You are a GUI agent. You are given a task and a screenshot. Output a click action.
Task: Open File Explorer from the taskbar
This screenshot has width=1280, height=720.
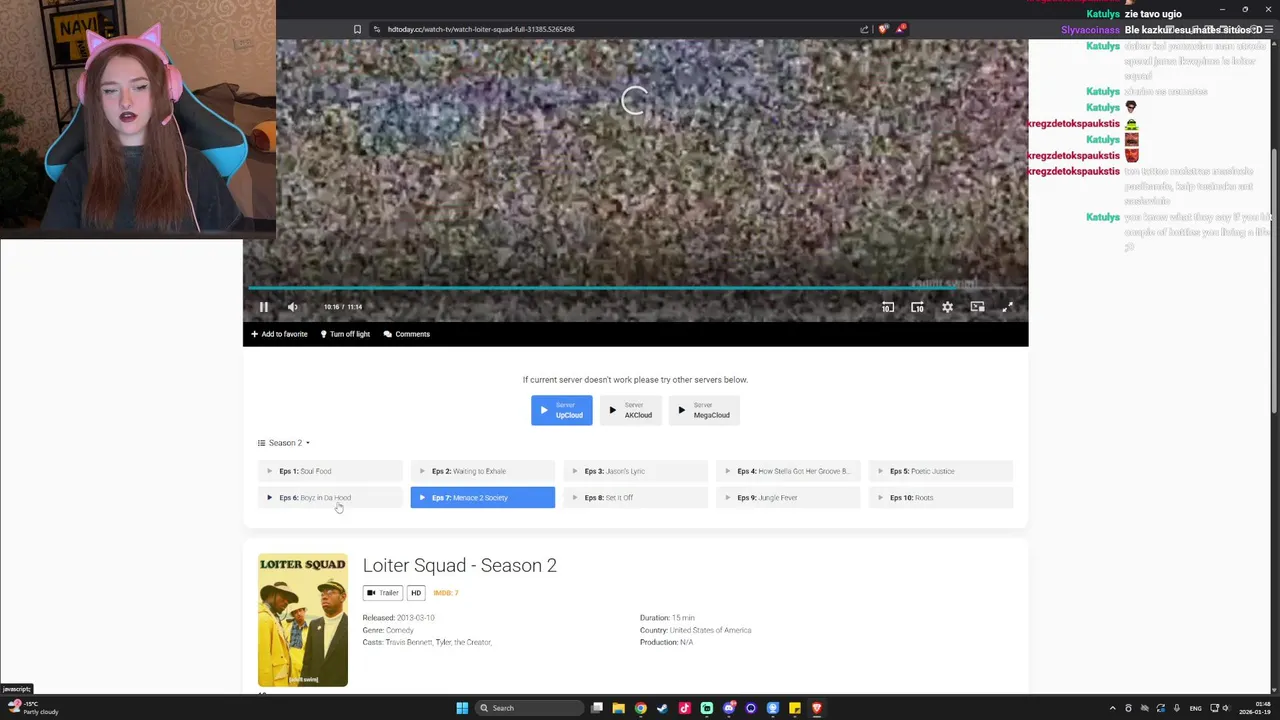pos(619,708)
